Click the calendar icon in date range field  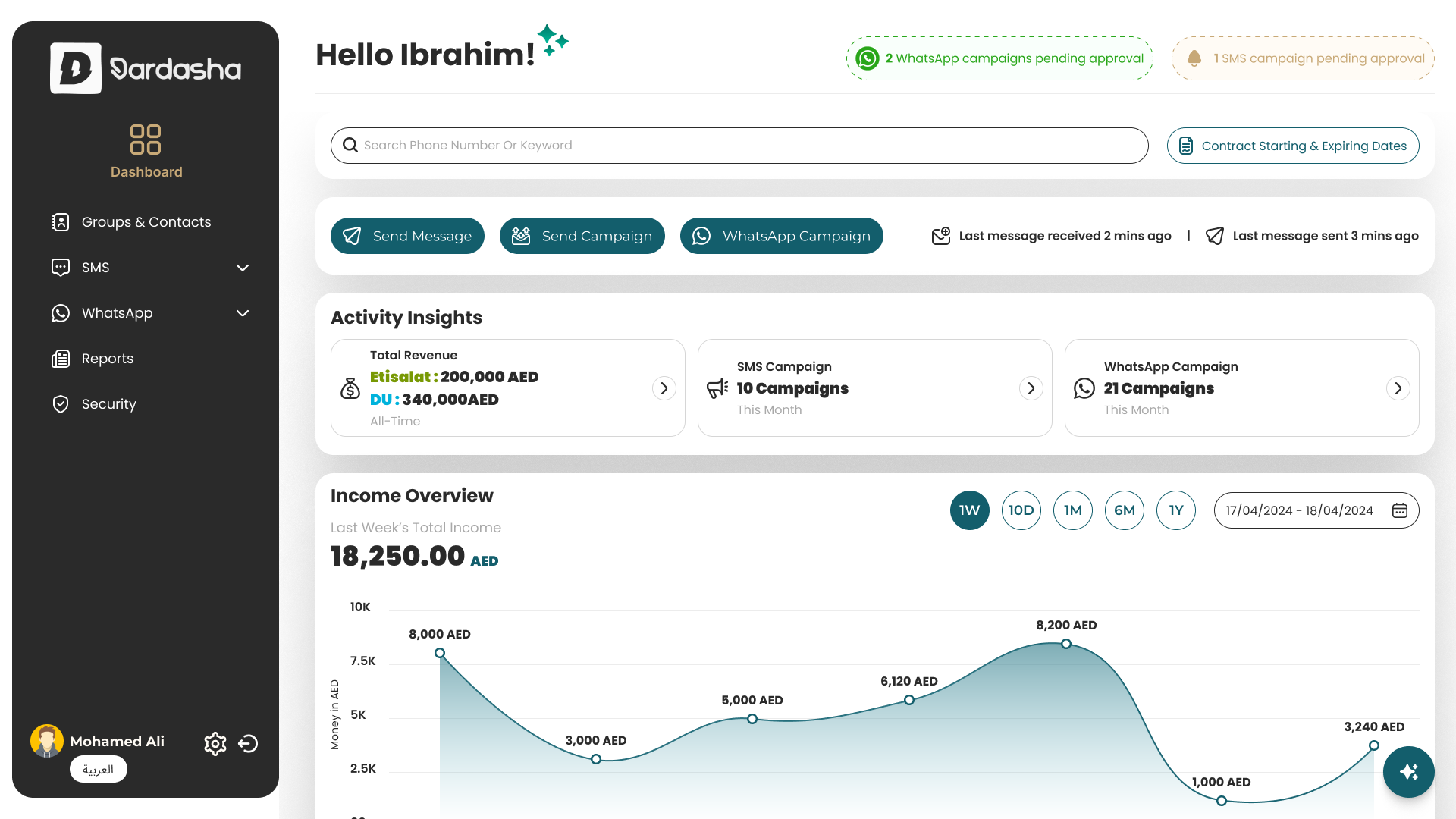(x=1400, y=510)
